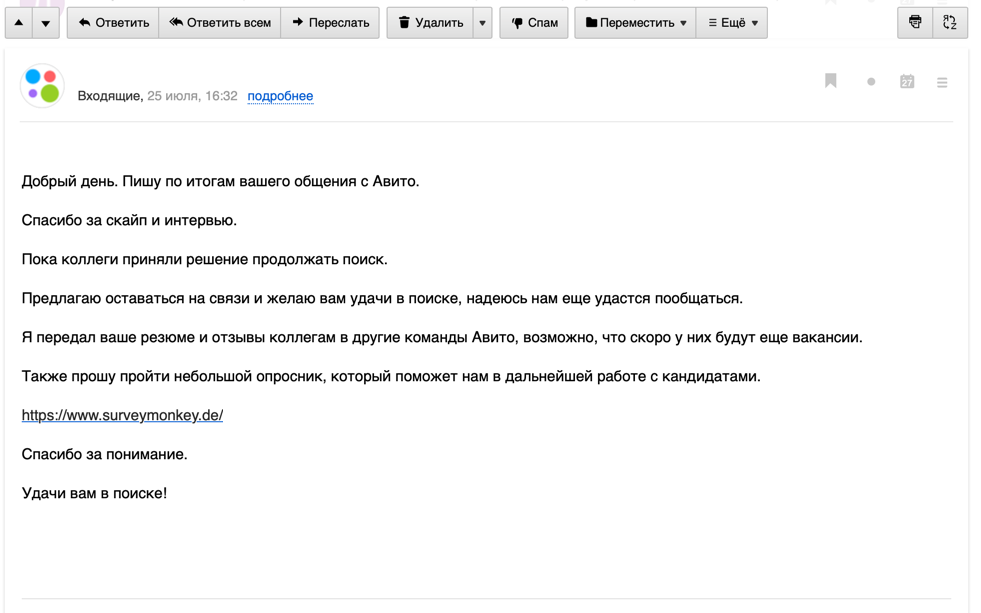Show message details via подробнее
The image size is (981, 613).
point(280,96)
